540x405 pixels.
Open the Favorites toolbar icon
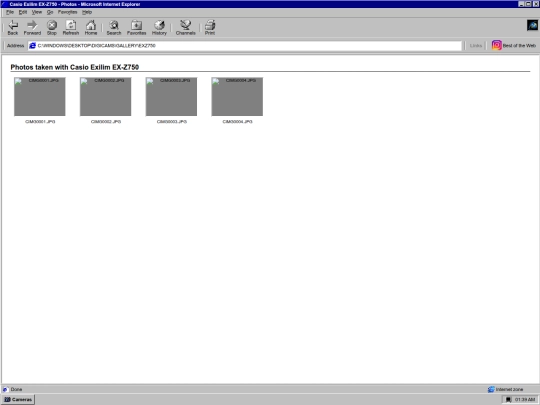pyautogui.click(x=136, y=28)
